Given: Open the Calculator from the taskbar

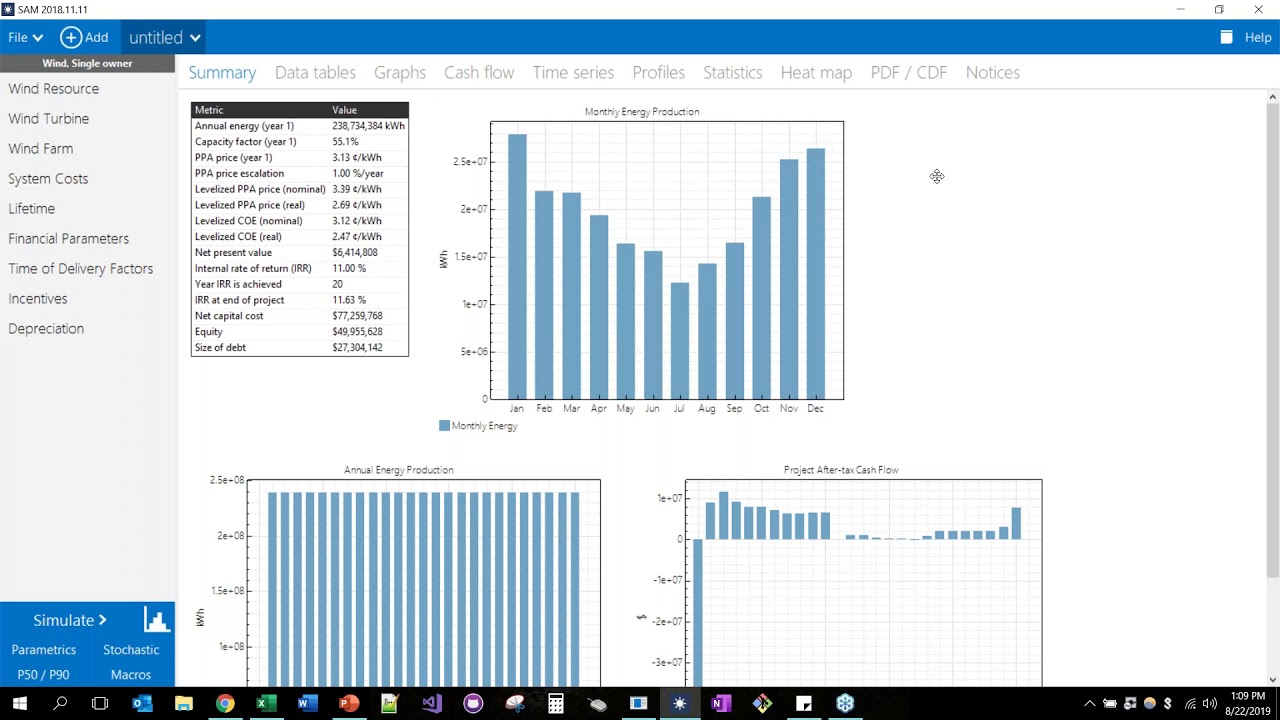Looking at the screenshot, I should coord(556,704).
